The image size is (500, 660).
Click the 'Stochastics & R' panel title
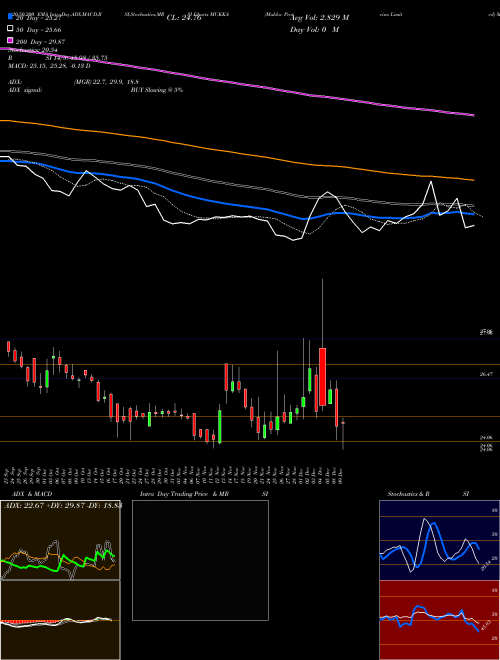(x=409, y=494)
